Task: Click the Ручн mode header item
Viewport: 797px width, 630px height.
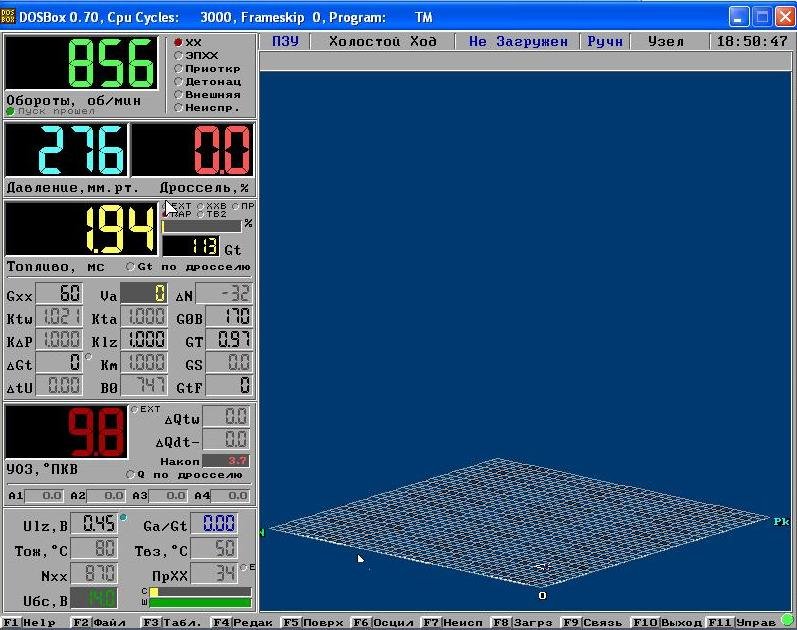Action: click(604, 42)
